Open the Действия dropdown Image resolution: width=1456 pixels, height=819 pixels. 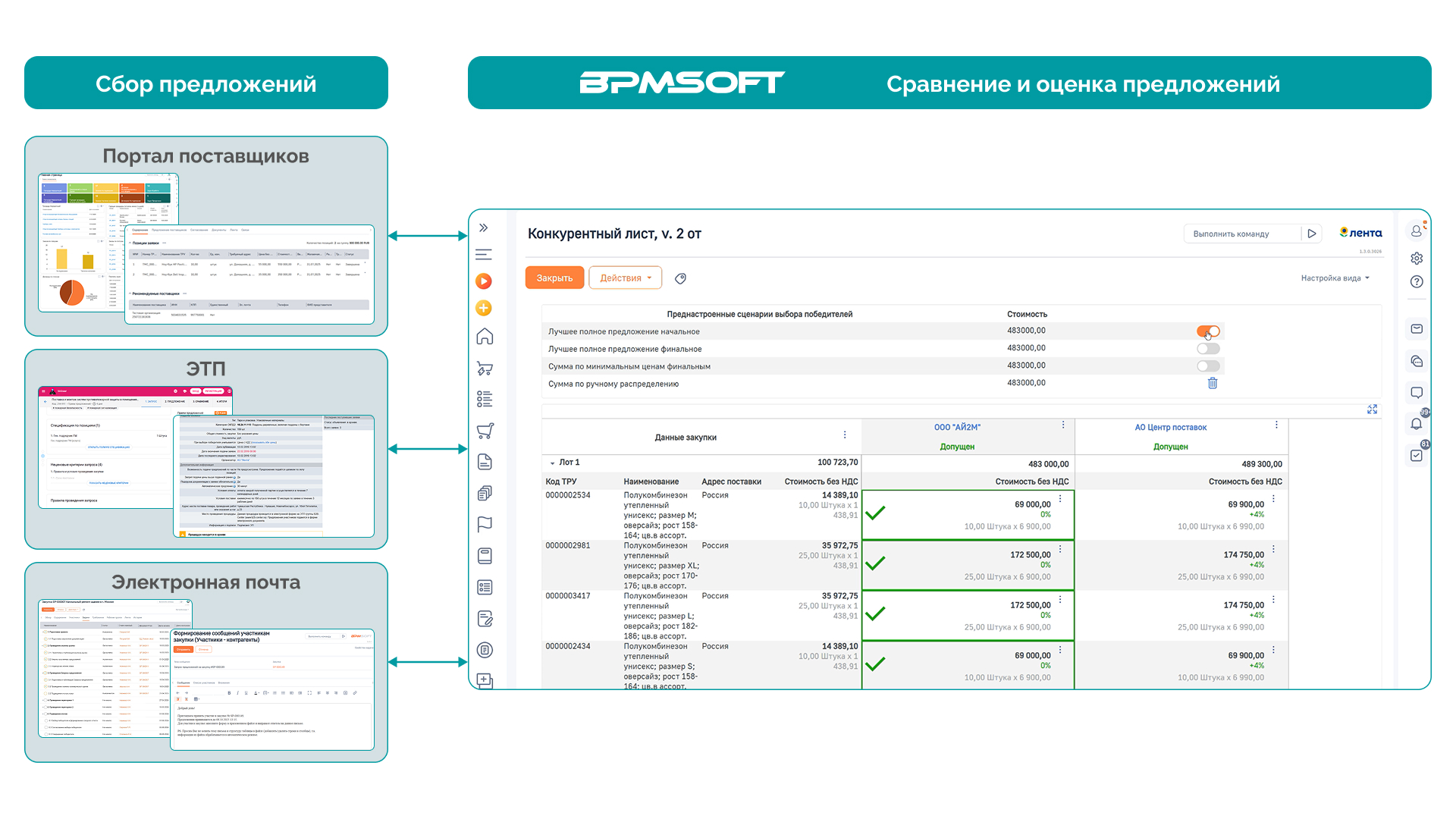pos(626,278)
